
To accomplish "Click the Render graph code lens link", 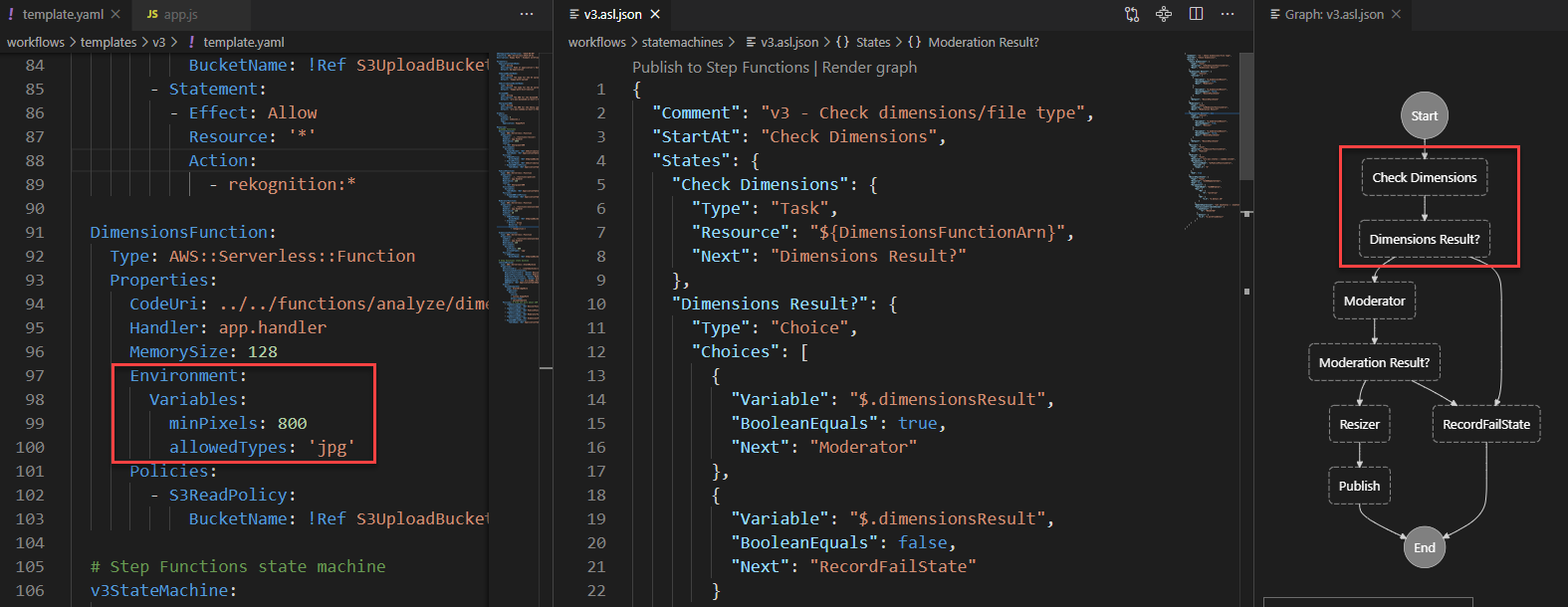I will pos(869,68).
